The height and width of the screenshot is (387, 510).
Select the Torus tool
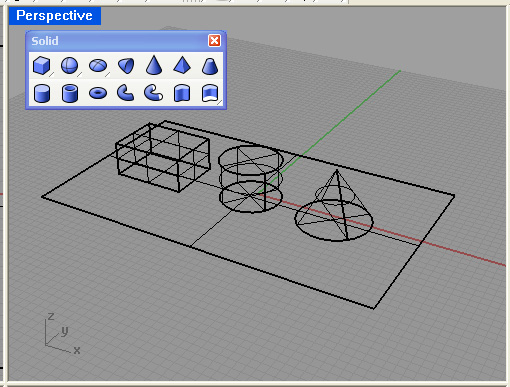pos(98,93)
